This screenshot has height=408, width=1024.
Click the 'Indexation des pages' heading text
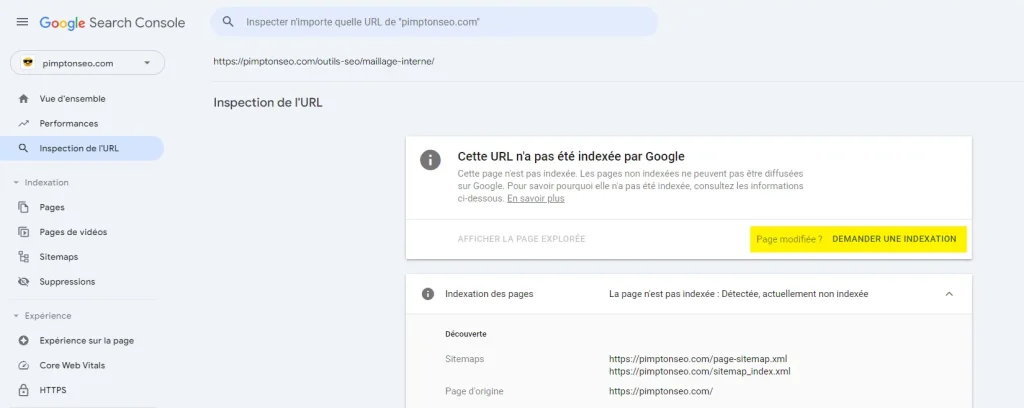coord(489,294)
